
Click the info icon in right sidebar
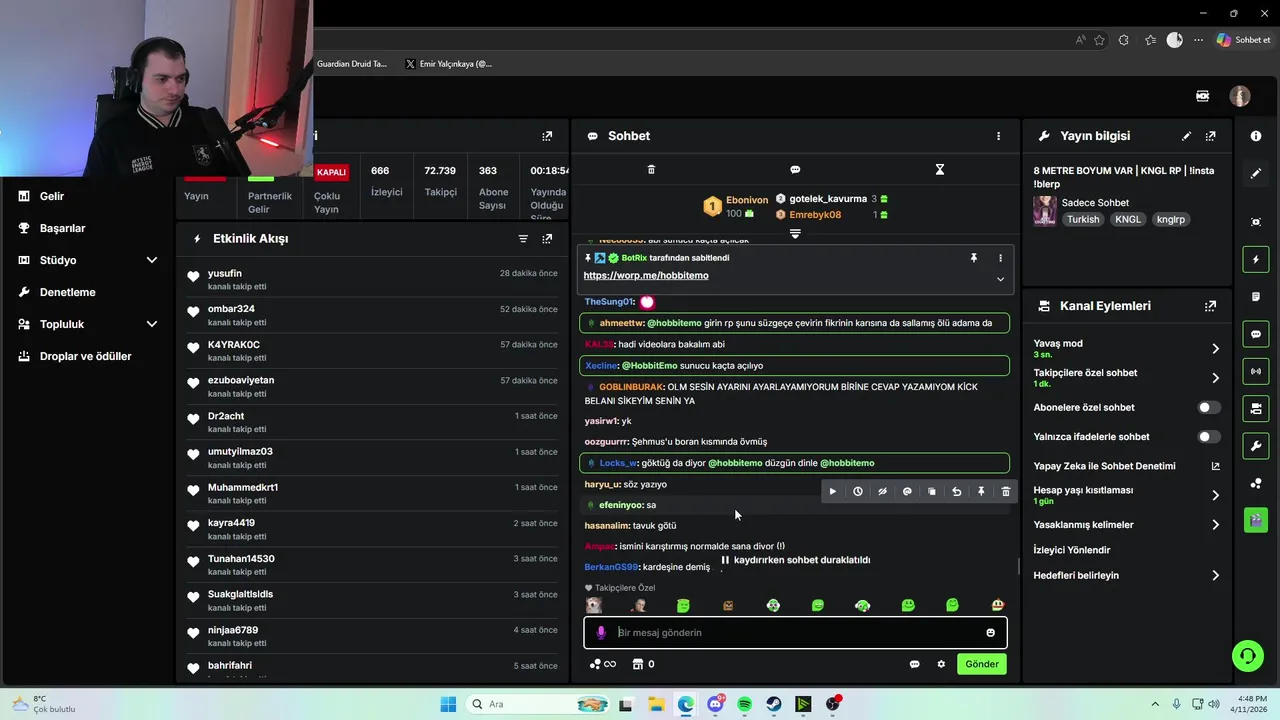[x=1256, y=136]
